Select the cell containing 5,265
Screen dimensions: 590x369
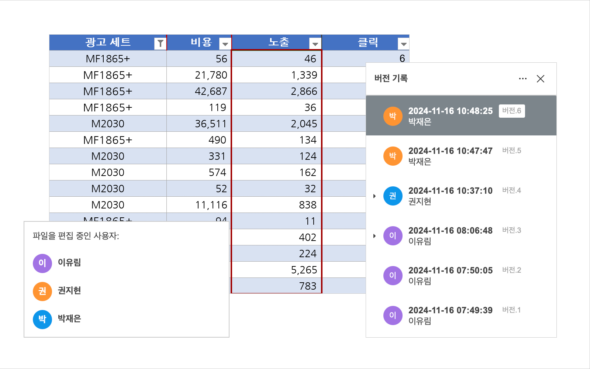277,270
